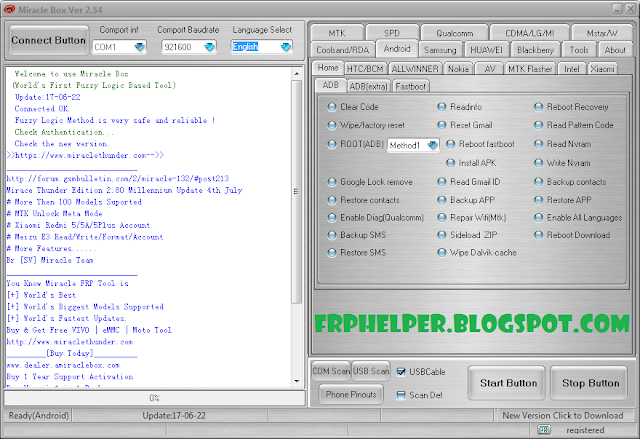
Task: Click the log panel scroll up arrow
Action: click(297, 74)
